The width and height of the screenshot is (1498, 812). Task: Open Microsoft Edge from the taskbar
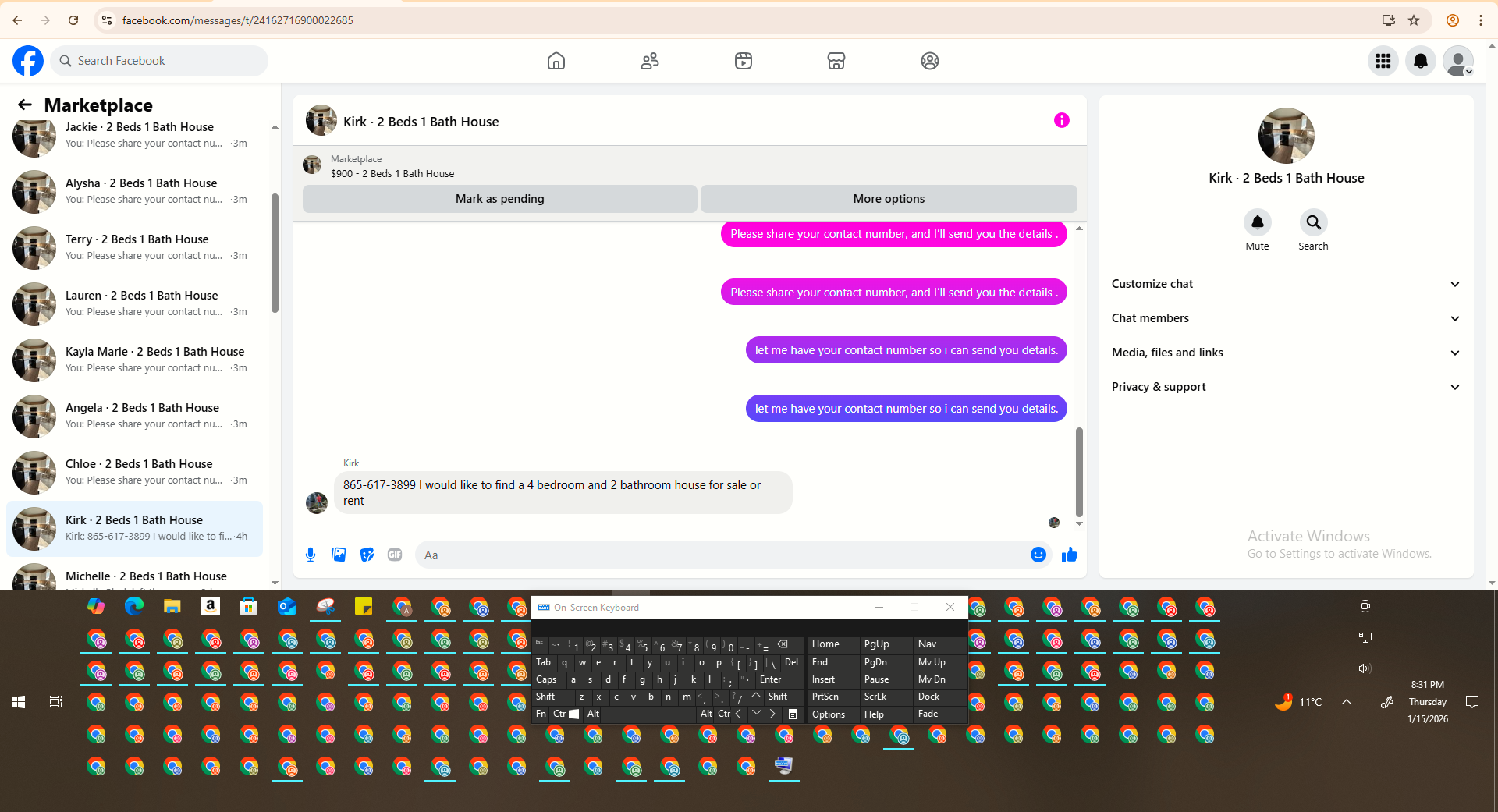(134, 607)
